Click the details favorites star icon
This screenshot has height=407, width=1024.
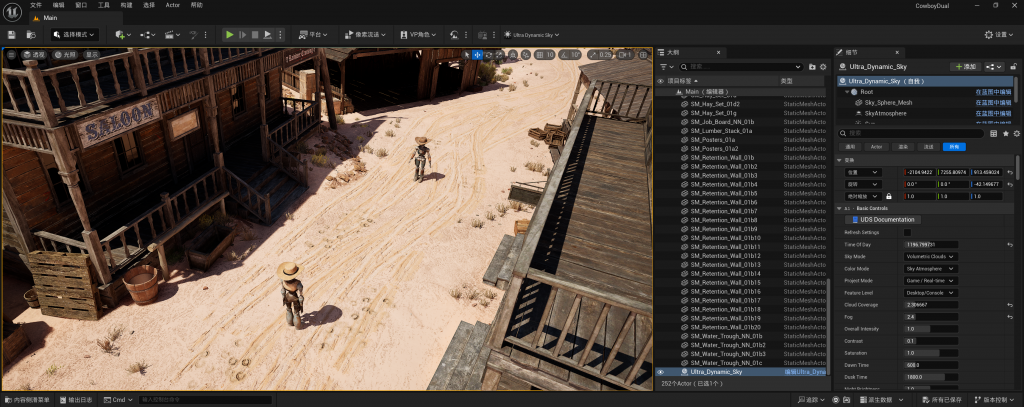[x=1005, y=132]
